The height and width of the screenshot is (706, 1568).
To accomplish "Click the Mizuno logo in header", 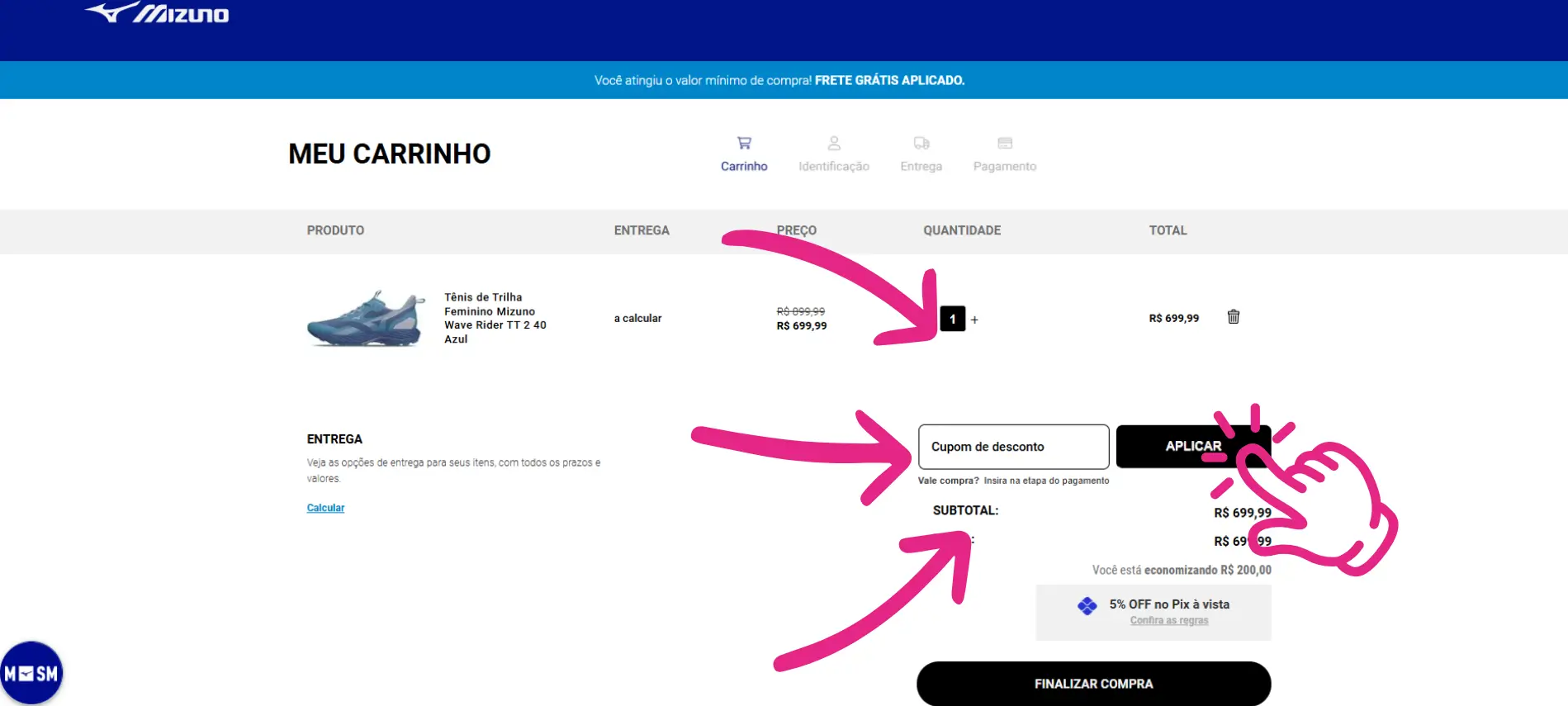I will 157,12.
